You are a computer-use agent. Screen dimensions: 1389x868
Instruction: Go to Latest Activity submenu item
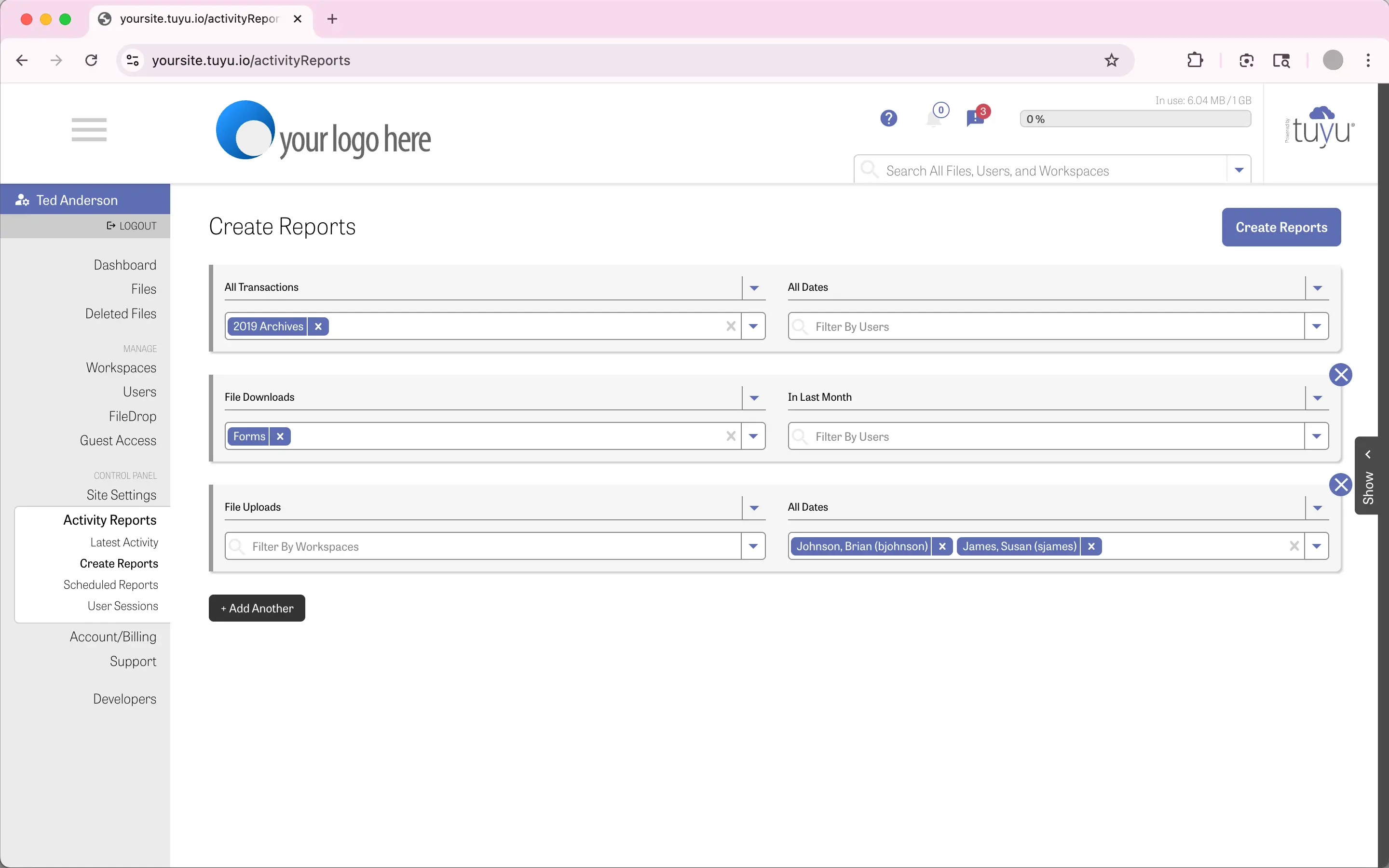(124, 542)
